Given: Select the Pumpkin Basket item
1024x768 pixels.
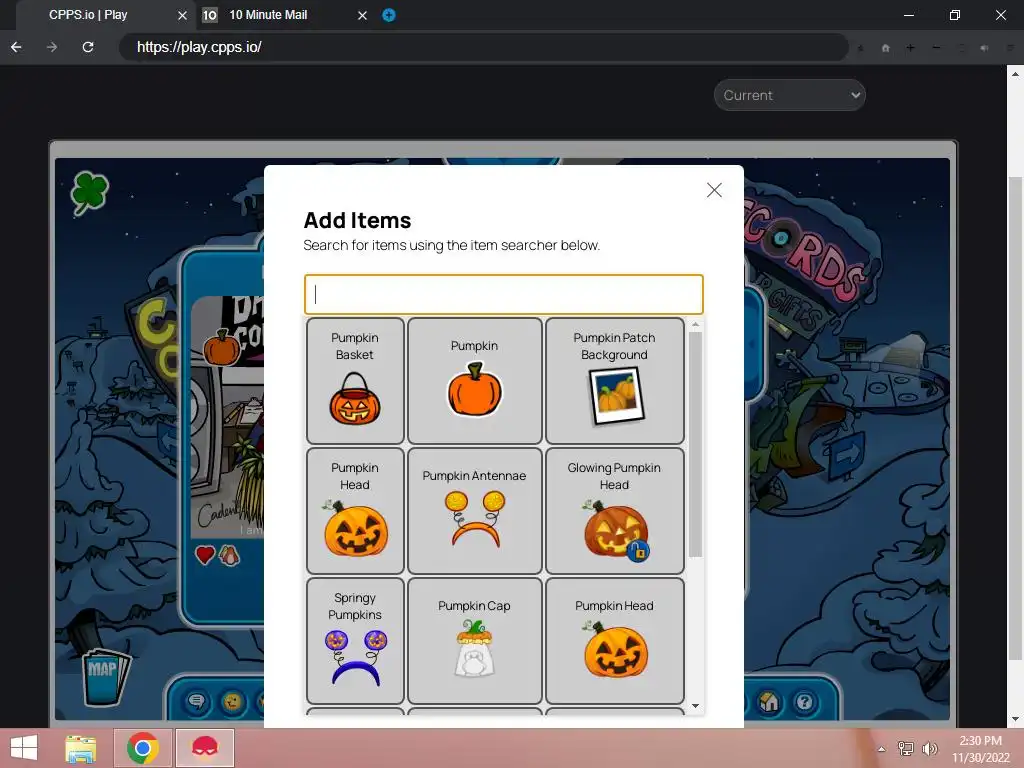Looking at the screenshot, I should click(355, 381).
